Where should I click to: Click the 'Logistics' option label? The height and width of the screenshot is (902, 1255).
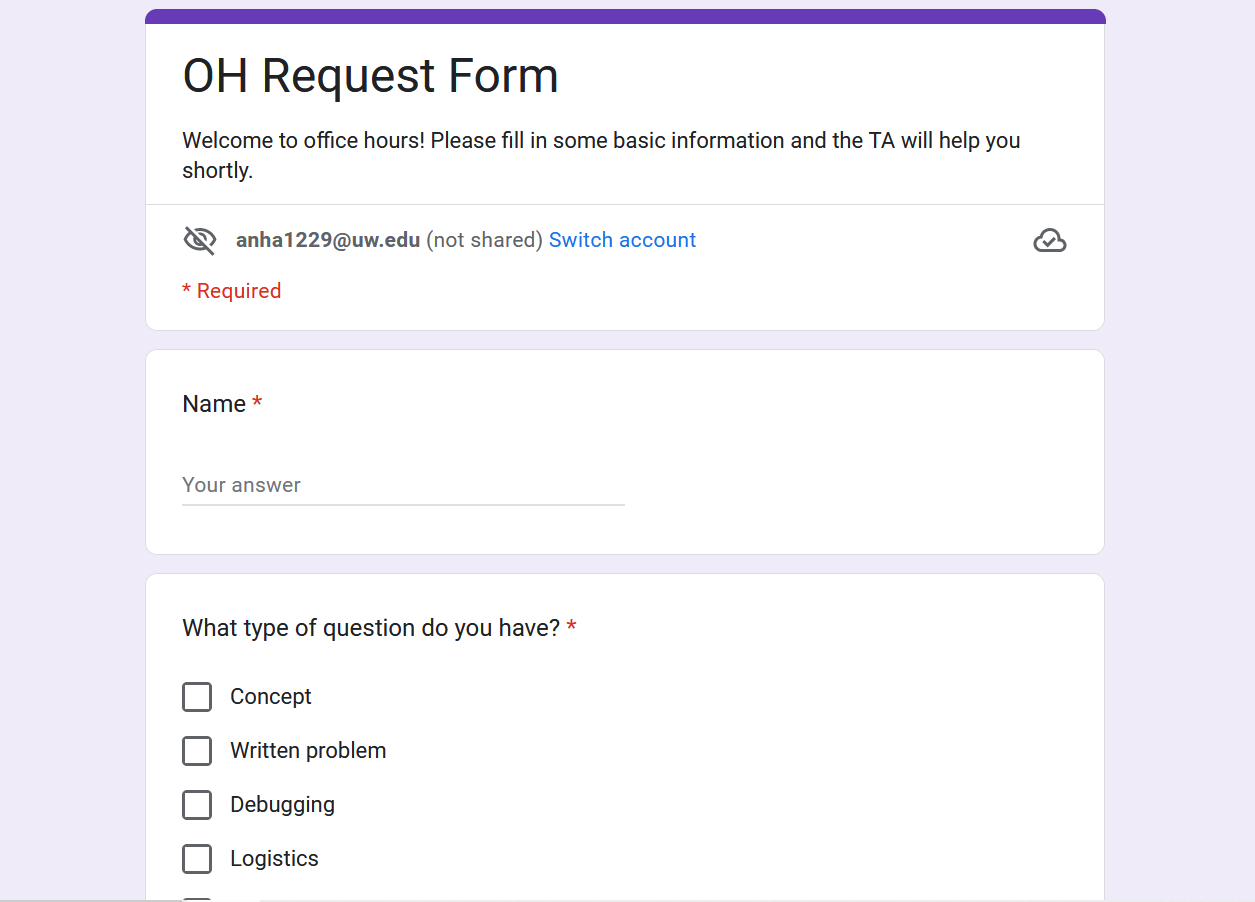click(274, 859)
